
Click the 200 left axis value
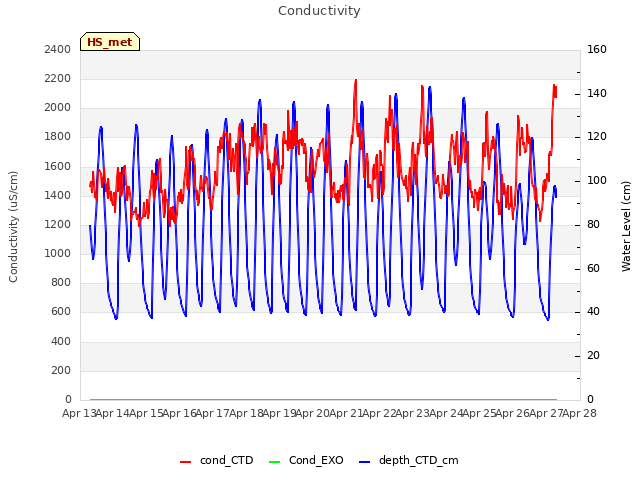coord(61,371)
